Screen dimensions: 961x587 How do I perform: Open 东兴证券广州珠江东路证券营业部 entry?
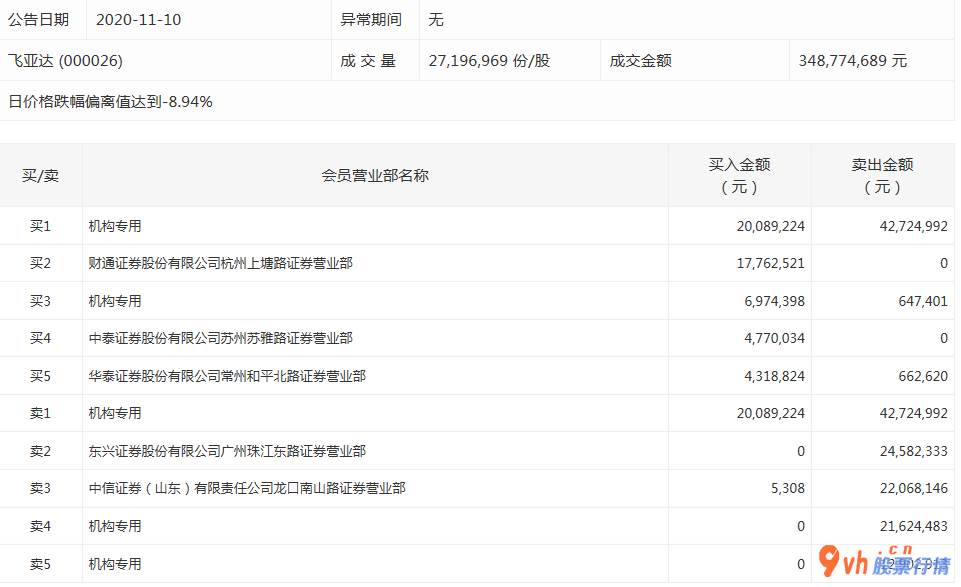click(227, 452)
